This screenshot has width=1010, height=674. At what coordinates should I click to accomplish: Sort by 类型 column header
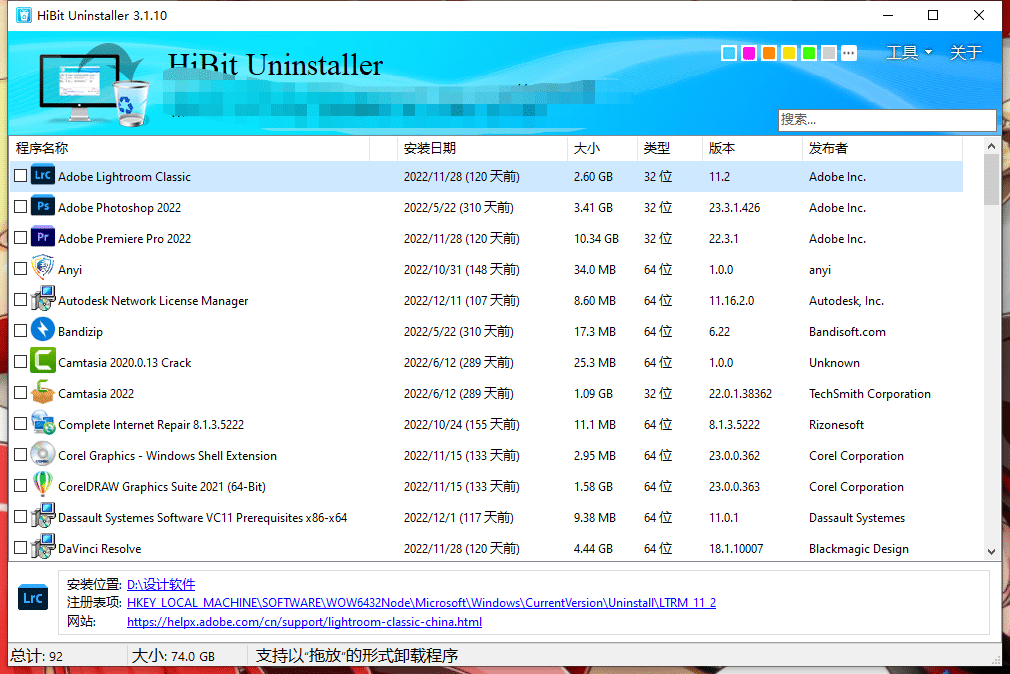point(669,148)
